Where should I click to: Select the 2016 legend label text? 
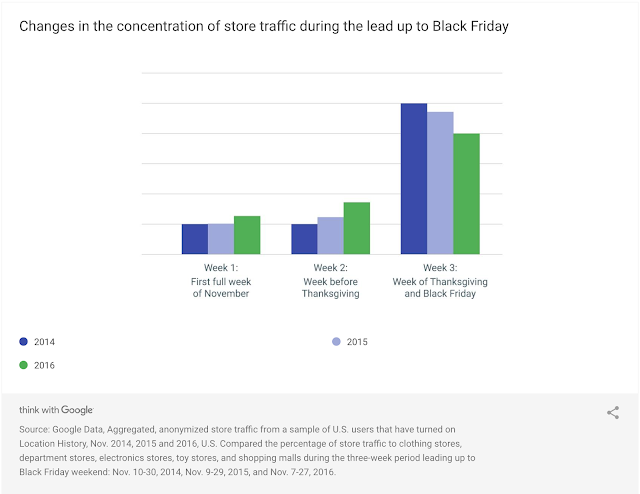click(x=45, y=365)
